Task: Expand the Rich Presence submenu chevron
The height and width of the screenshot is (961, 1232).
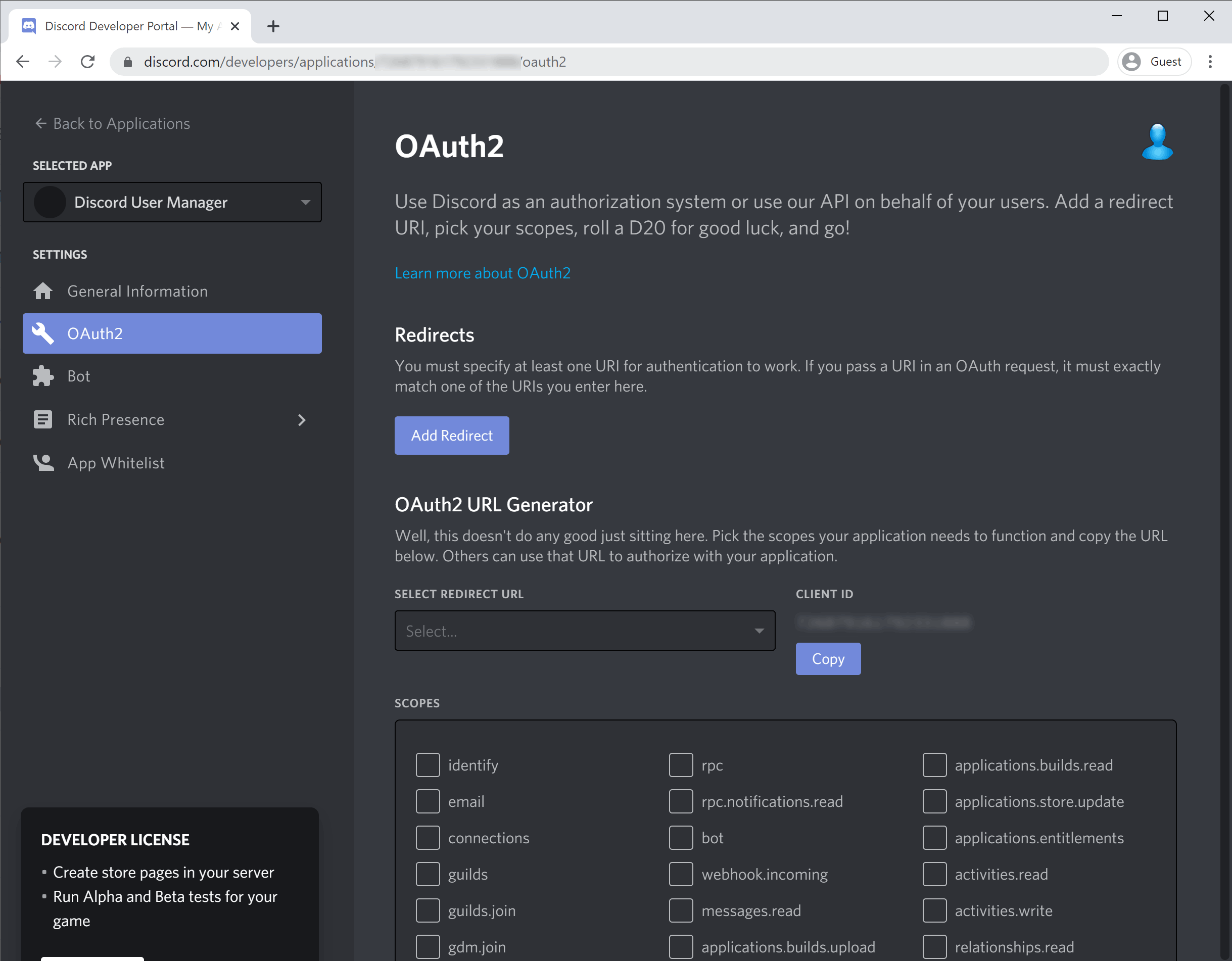Action: click(302, 419)
